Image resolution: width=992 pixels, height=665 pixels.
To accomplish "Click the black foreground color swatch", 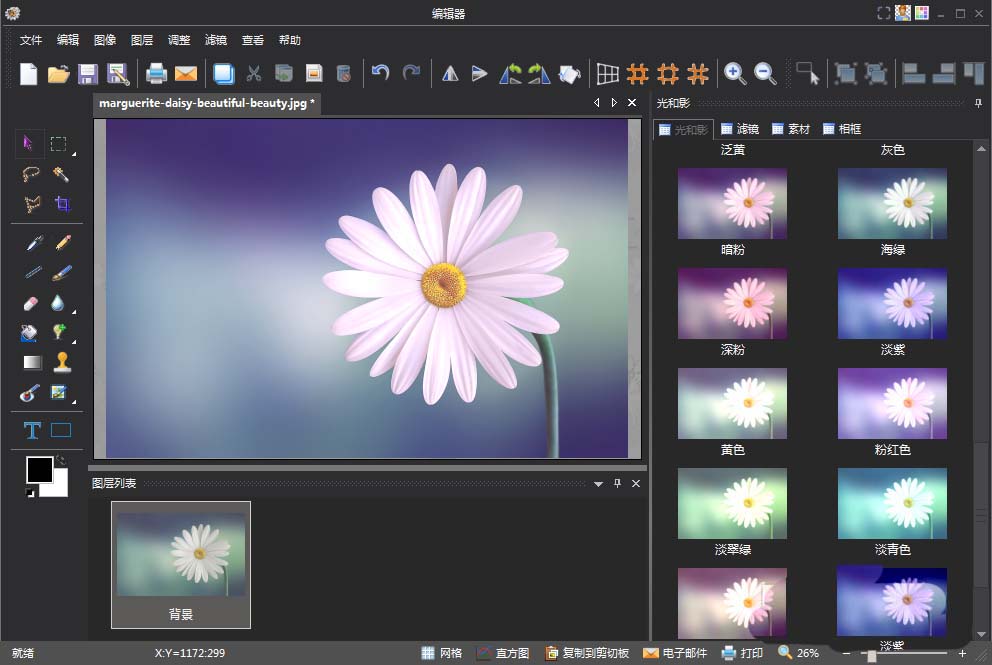I will pyautogui.click(x=39, y=469).
